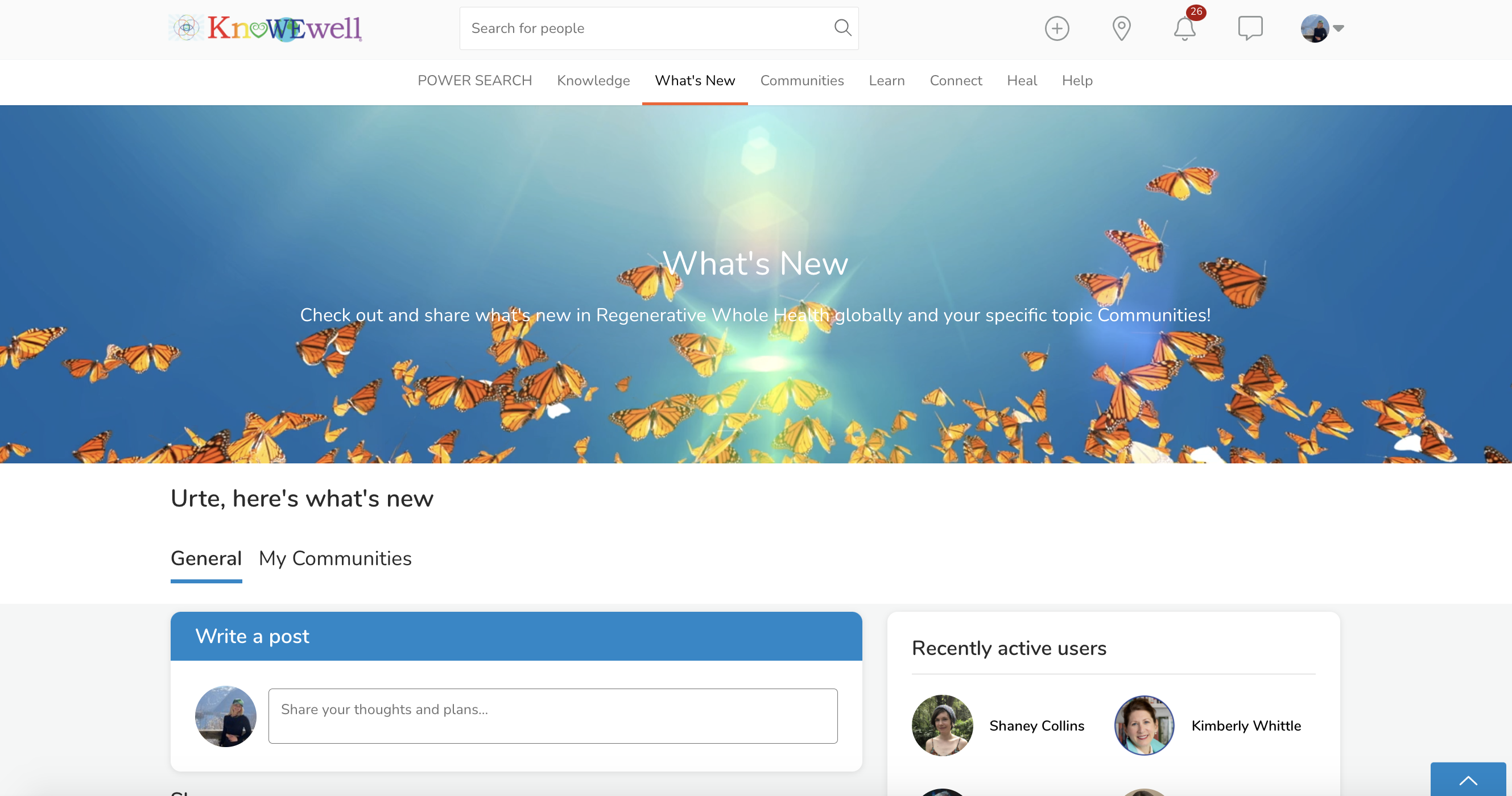Click the Share your thoughts text box
The height and width of the screenshot is (796, 1512).
[553, 716]
